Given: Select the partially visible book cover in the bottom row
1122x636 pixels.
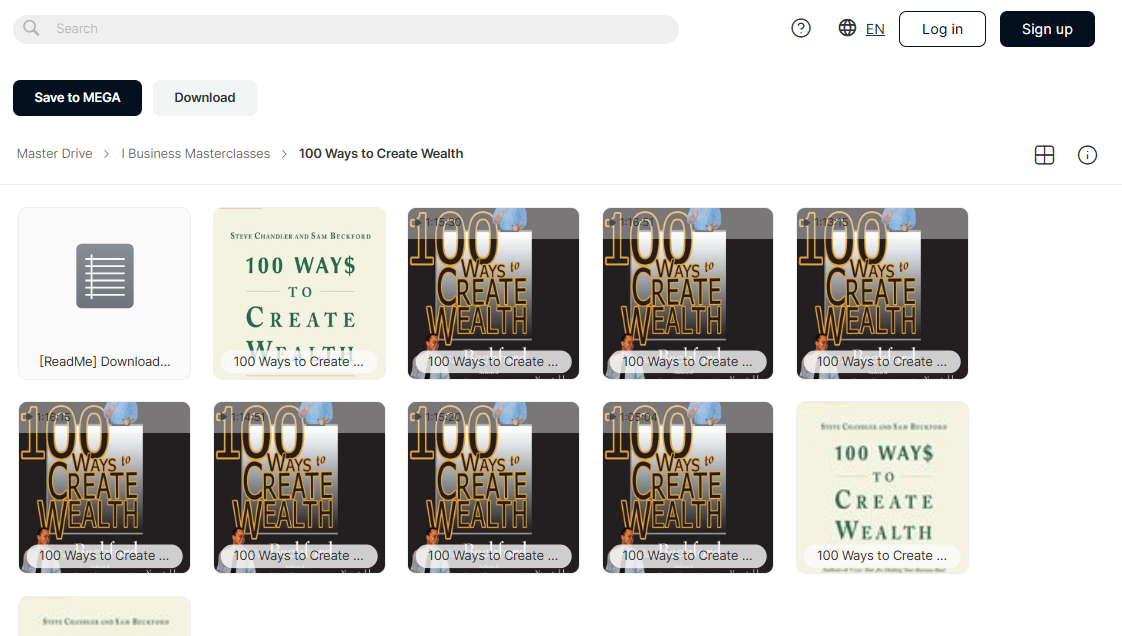Looking at the screenshot, I should pyautogui.click(x=104, y=616).
